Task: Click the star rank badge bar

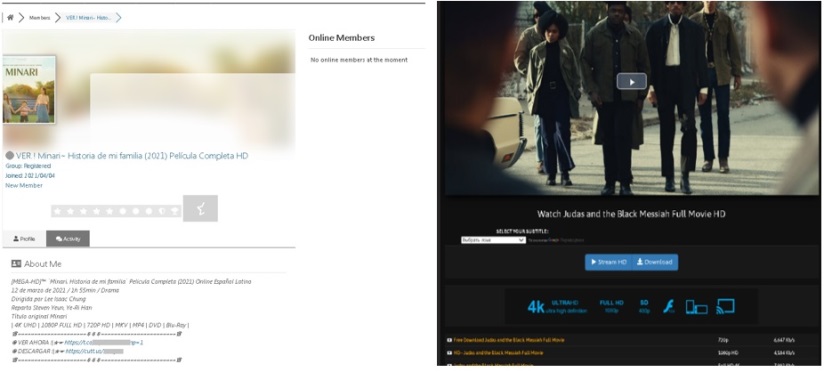Action: pos(116,211)
